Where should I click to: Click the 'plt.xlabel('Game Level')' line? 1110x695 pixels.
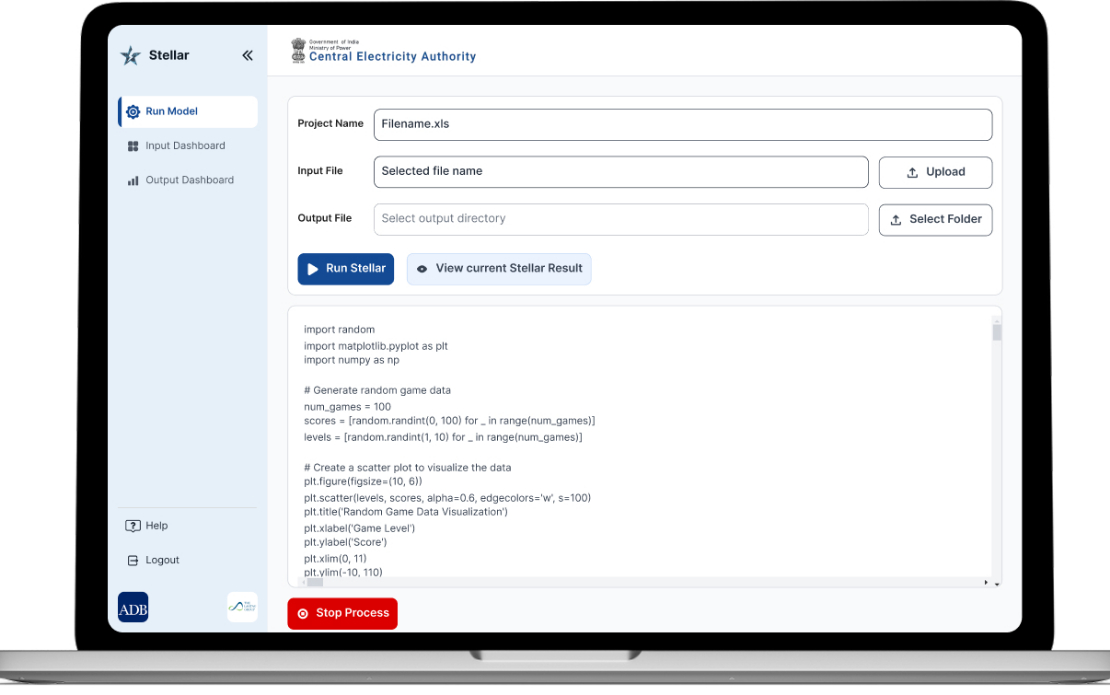(x=360, y=529)
